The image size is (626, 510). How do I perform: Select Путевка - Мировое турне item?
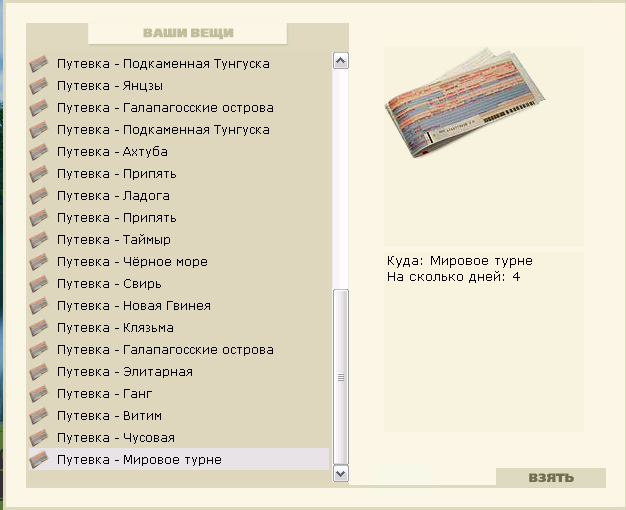click(x=179, y=459)
